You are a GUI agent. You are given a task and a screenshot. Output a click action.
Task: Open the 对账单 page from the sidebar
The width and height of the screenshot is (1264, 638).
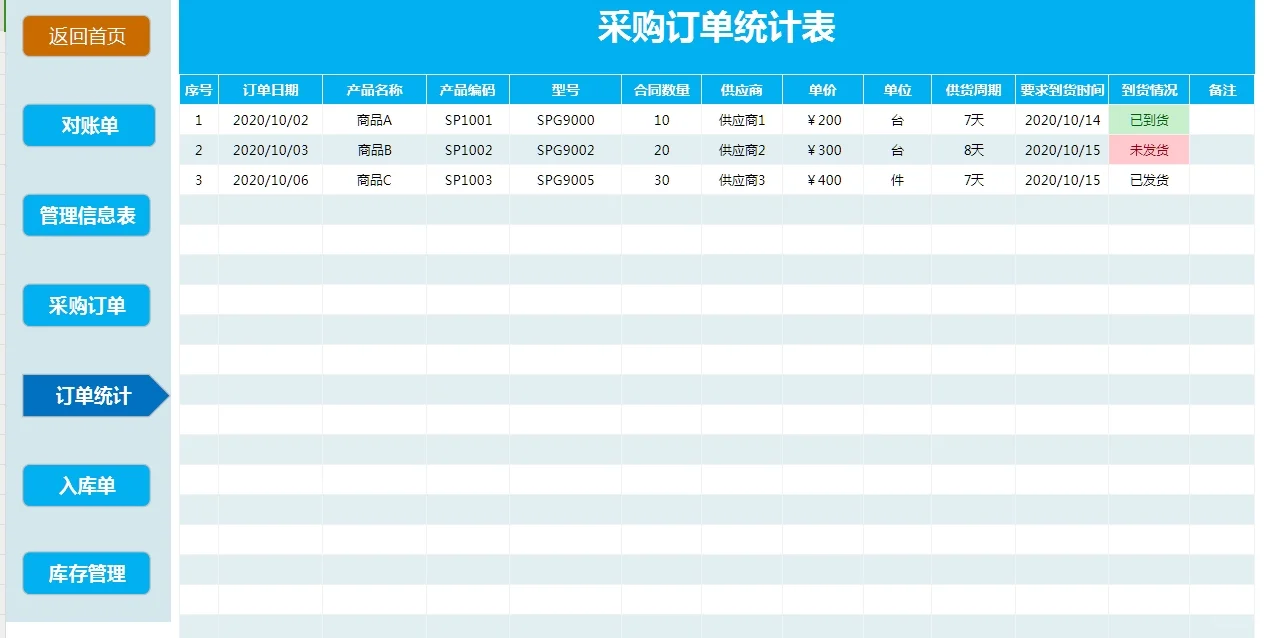click(x=88, y=125)
